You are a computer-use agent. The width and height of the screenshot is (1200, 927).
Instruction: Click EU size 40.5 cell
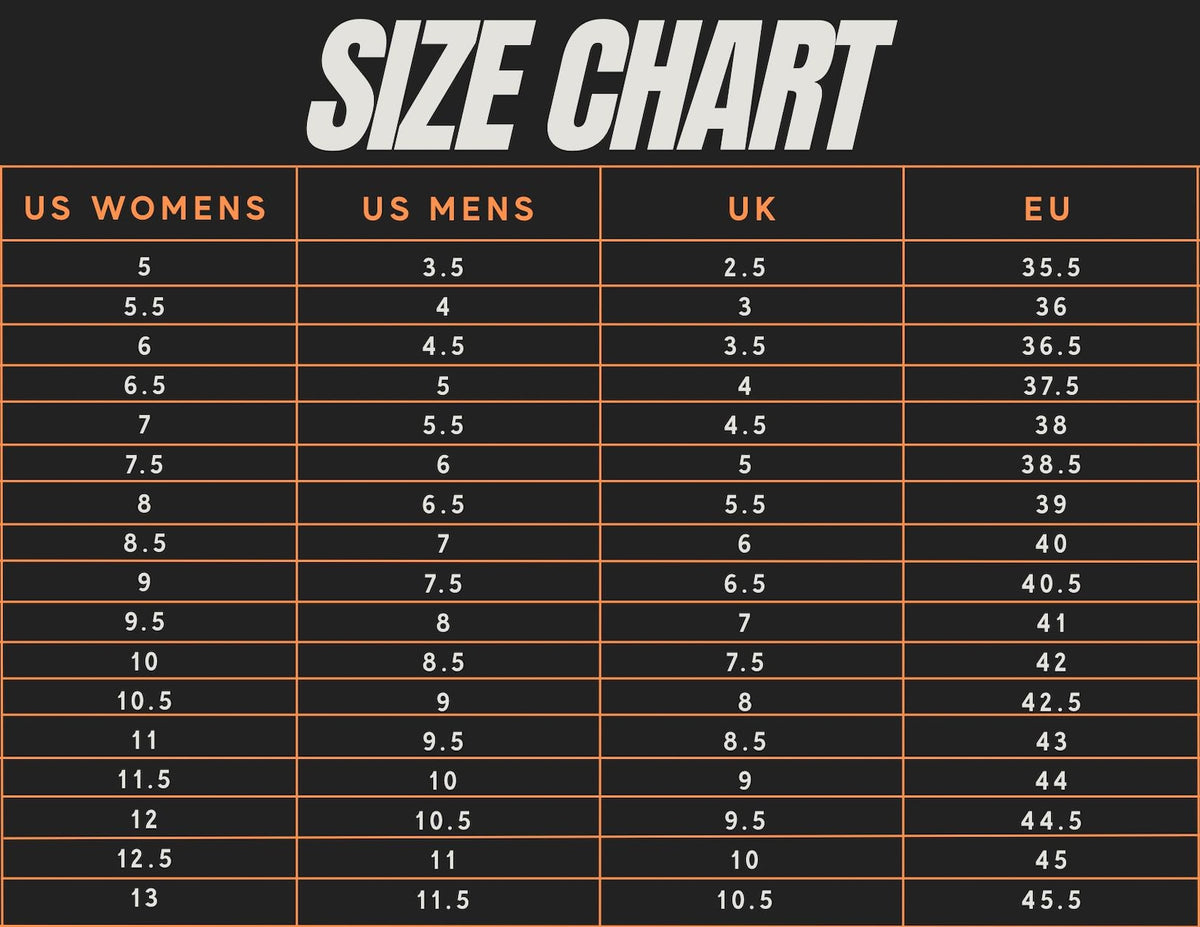pyautogui.click(x=1052, y=583)
